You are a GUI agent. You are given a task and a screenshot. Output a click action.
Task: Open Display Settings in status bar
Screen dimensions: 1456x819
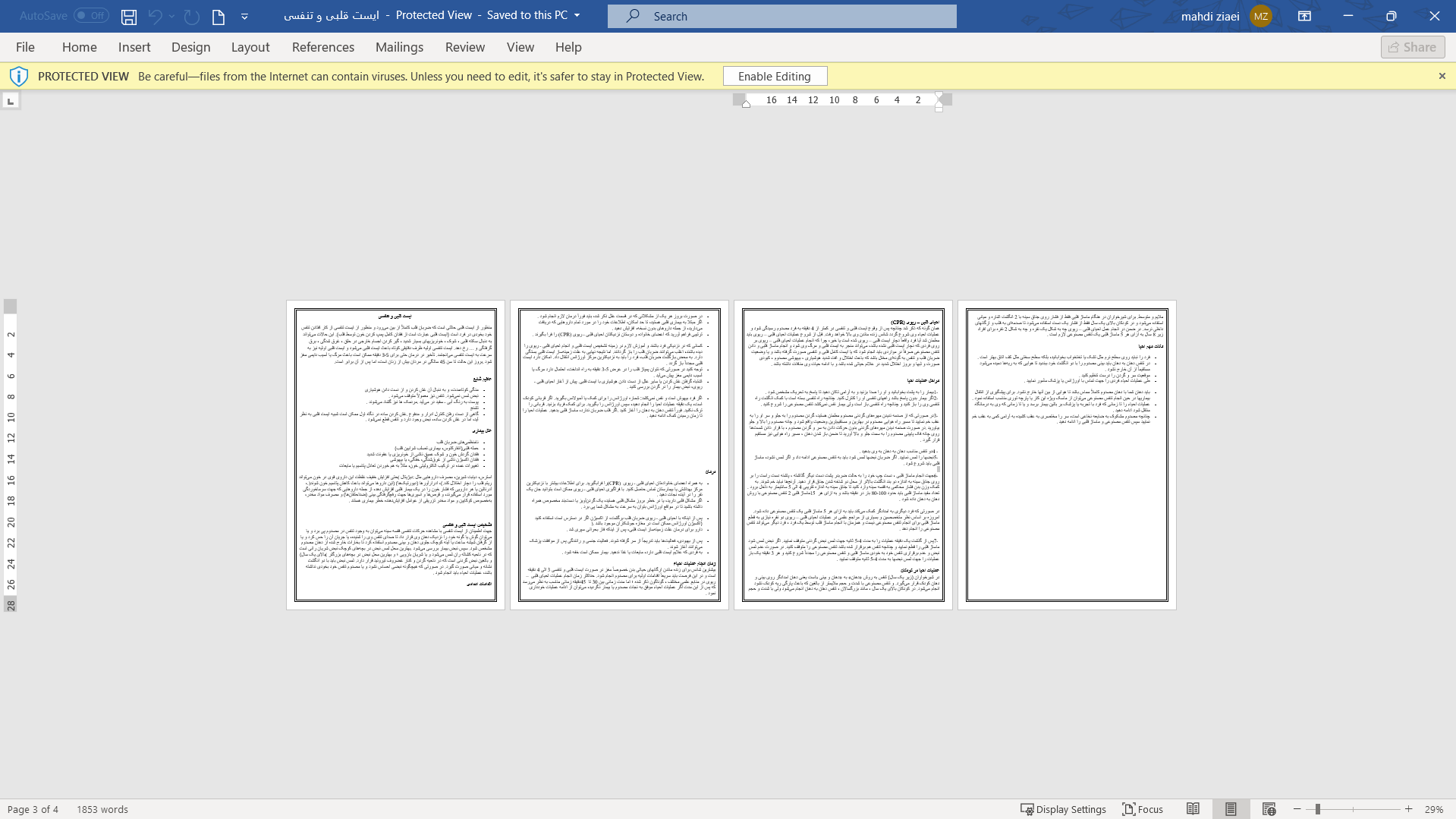tap(1063, 809)
